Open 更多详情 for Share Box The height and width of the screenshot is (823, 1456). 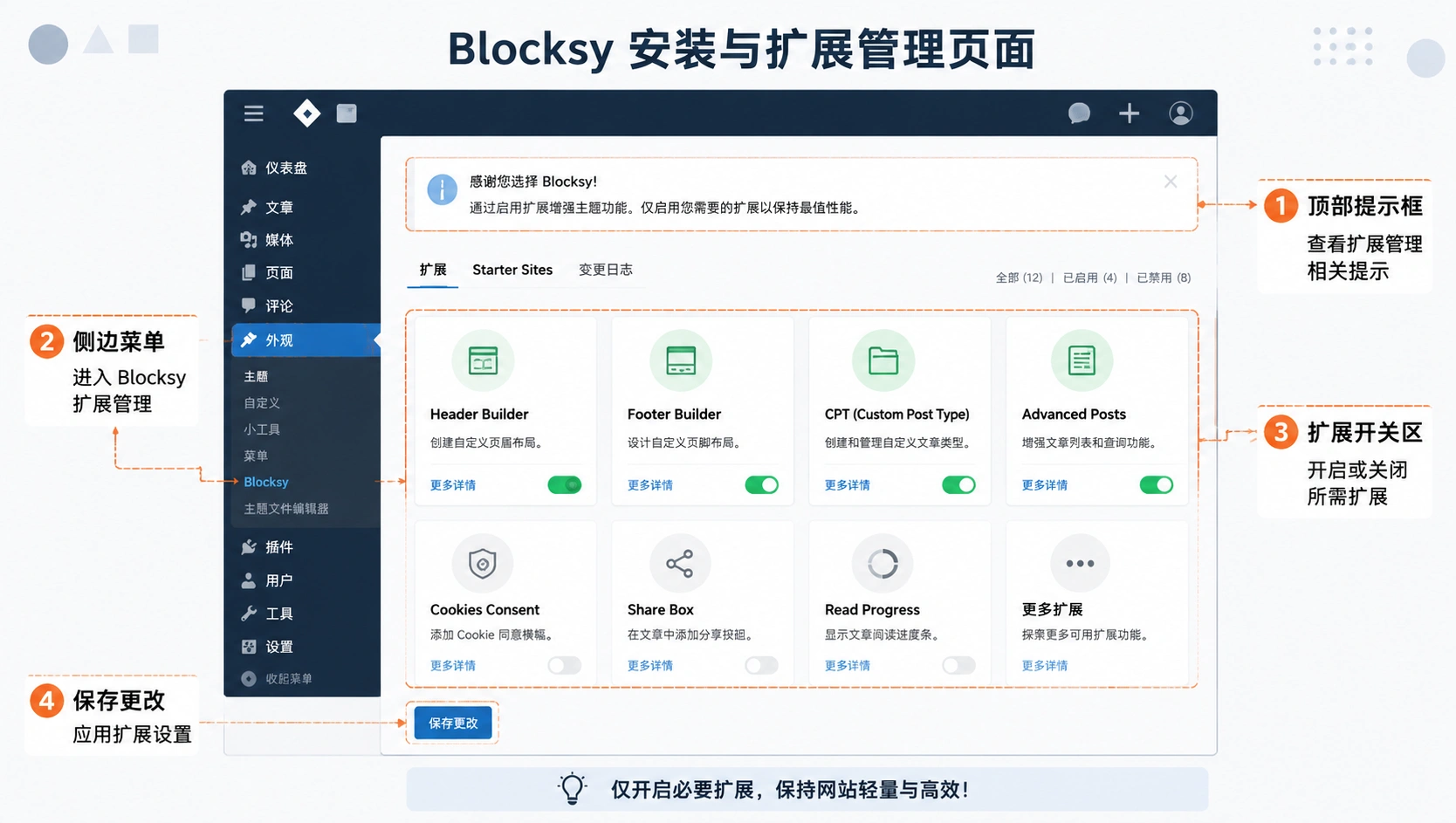(x=650, y=666)
